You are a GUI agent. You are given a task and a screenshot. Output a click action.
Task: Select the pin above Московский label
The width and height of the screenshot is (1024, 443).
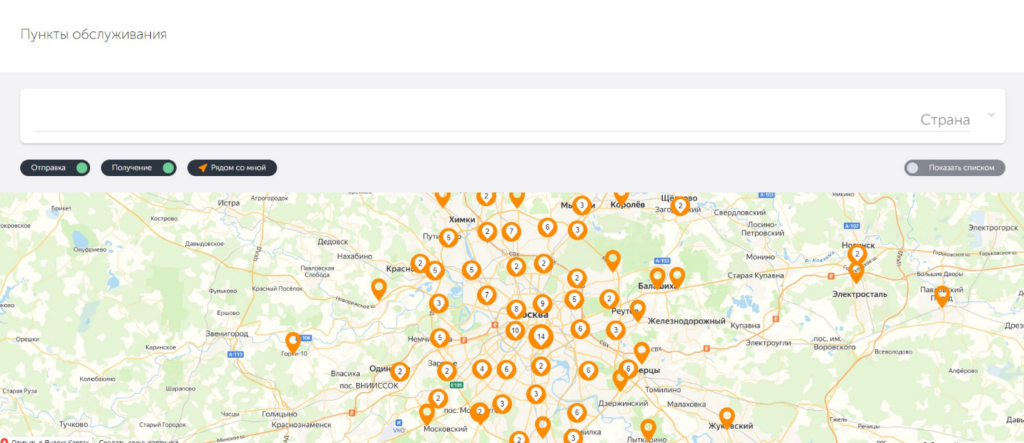tap(427, 414)
